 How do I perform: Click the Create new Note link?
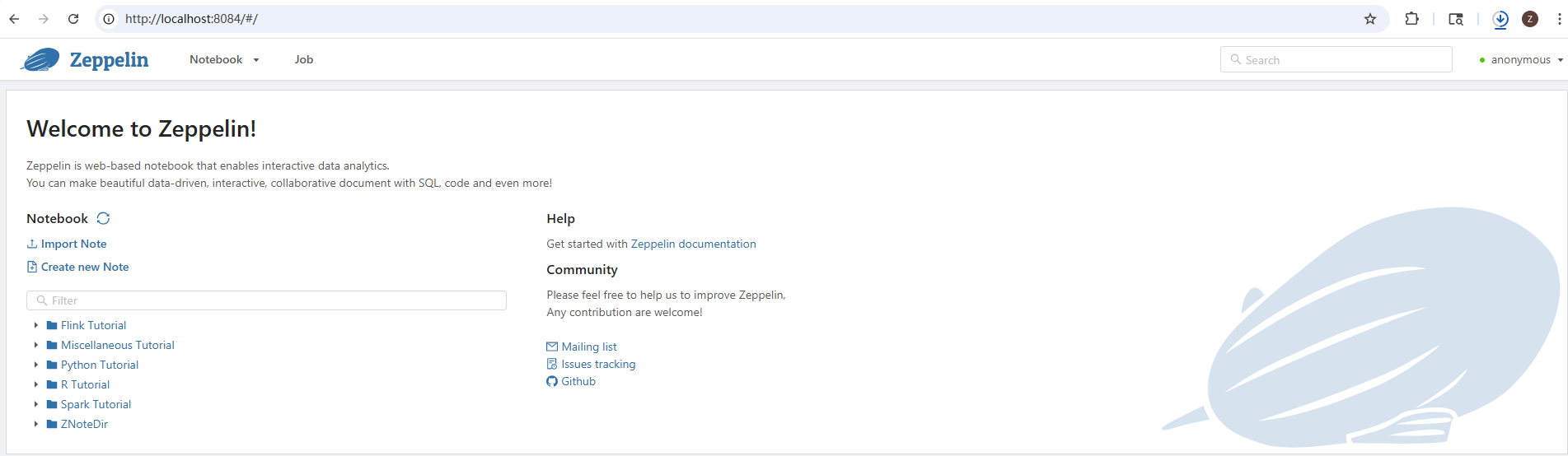[85, 267]
